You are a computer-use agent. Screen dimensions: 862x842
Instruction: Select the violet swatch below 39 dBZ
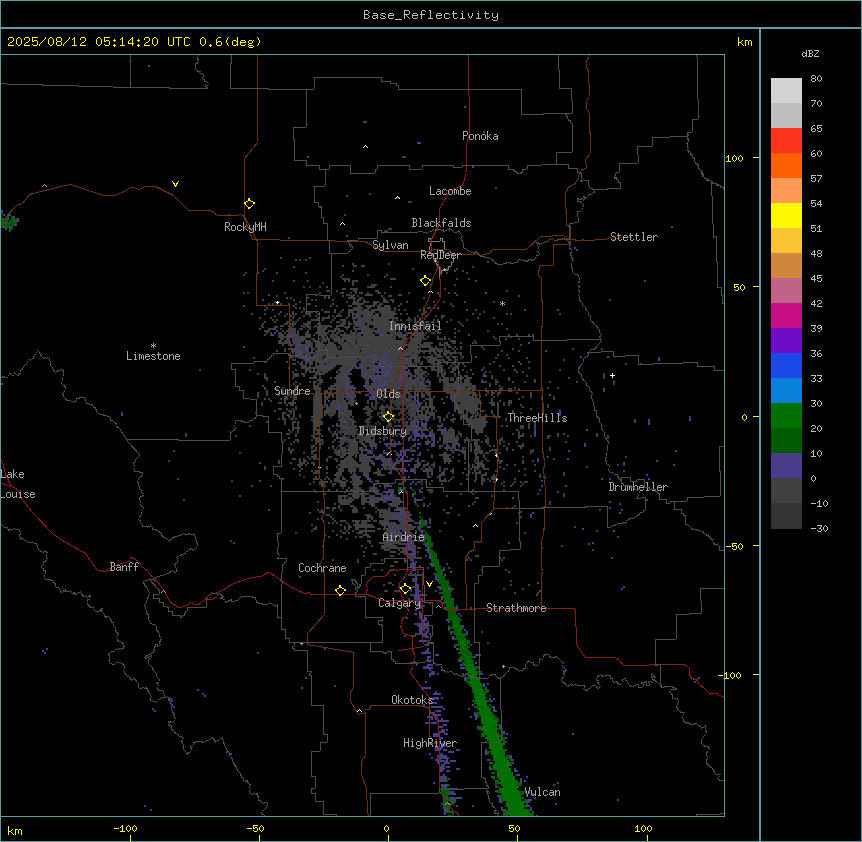tap(786, 341)
